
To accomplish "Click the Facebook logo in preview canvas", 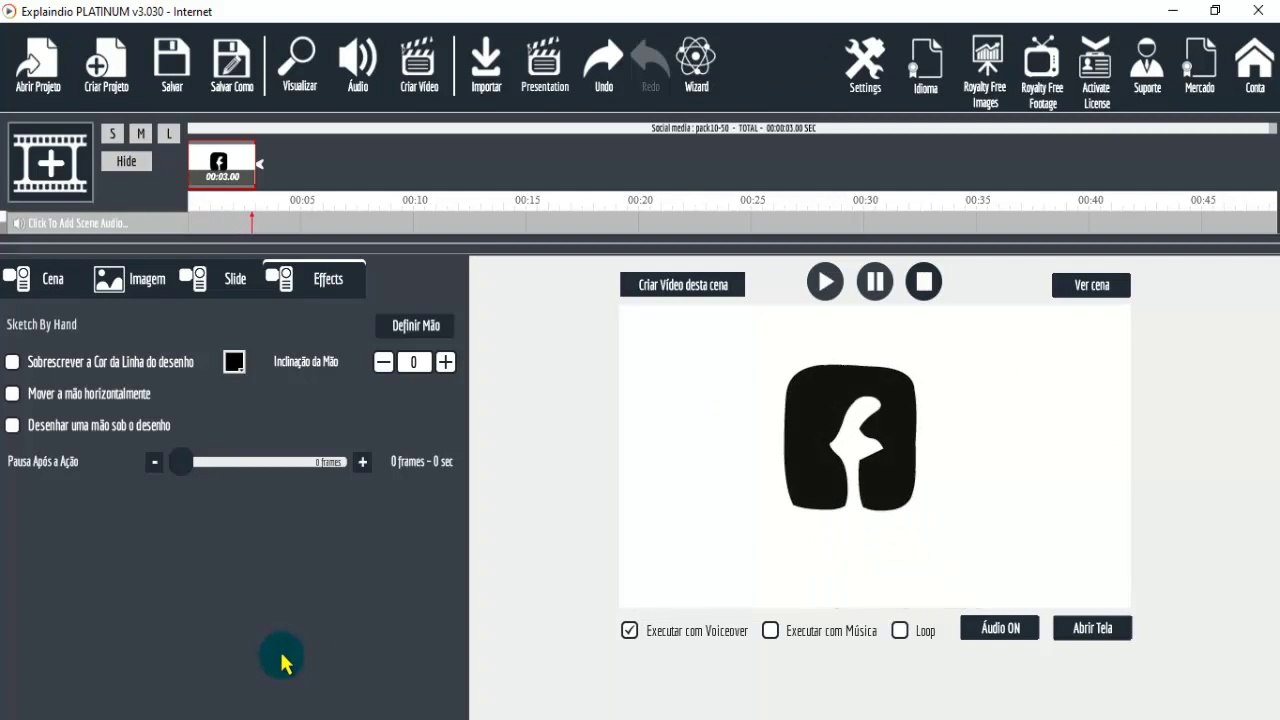I will pyautogui.click(x=850, y=438).
